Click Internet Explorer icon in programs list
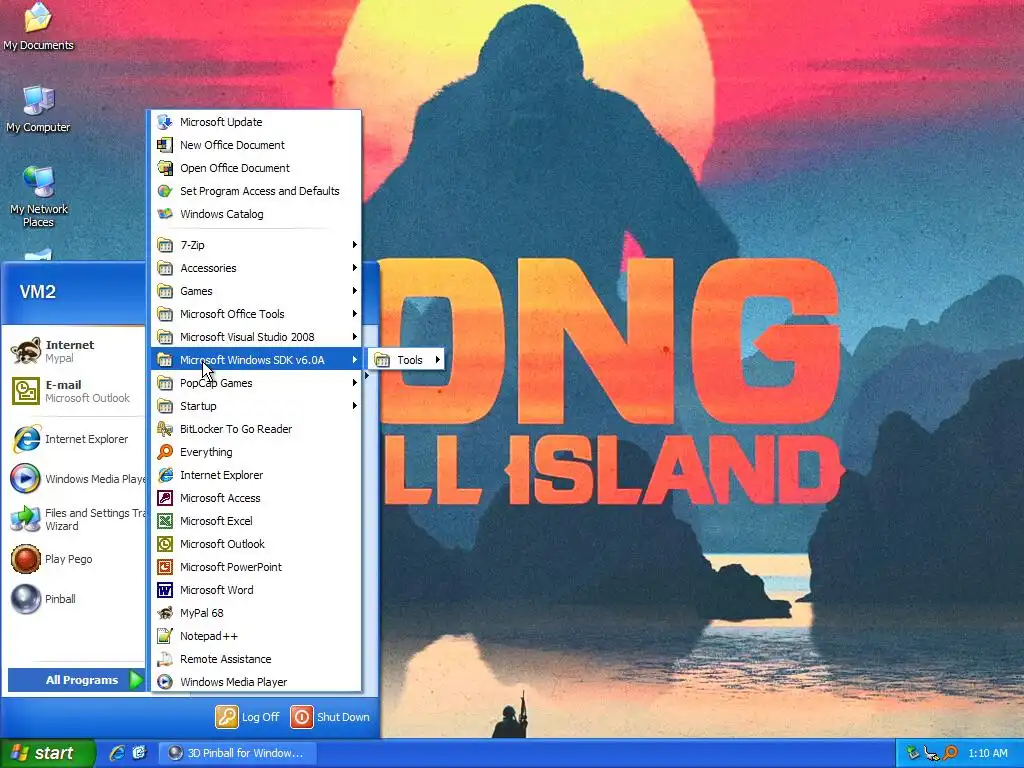The image size is (1024, 768). click(165, 475)
